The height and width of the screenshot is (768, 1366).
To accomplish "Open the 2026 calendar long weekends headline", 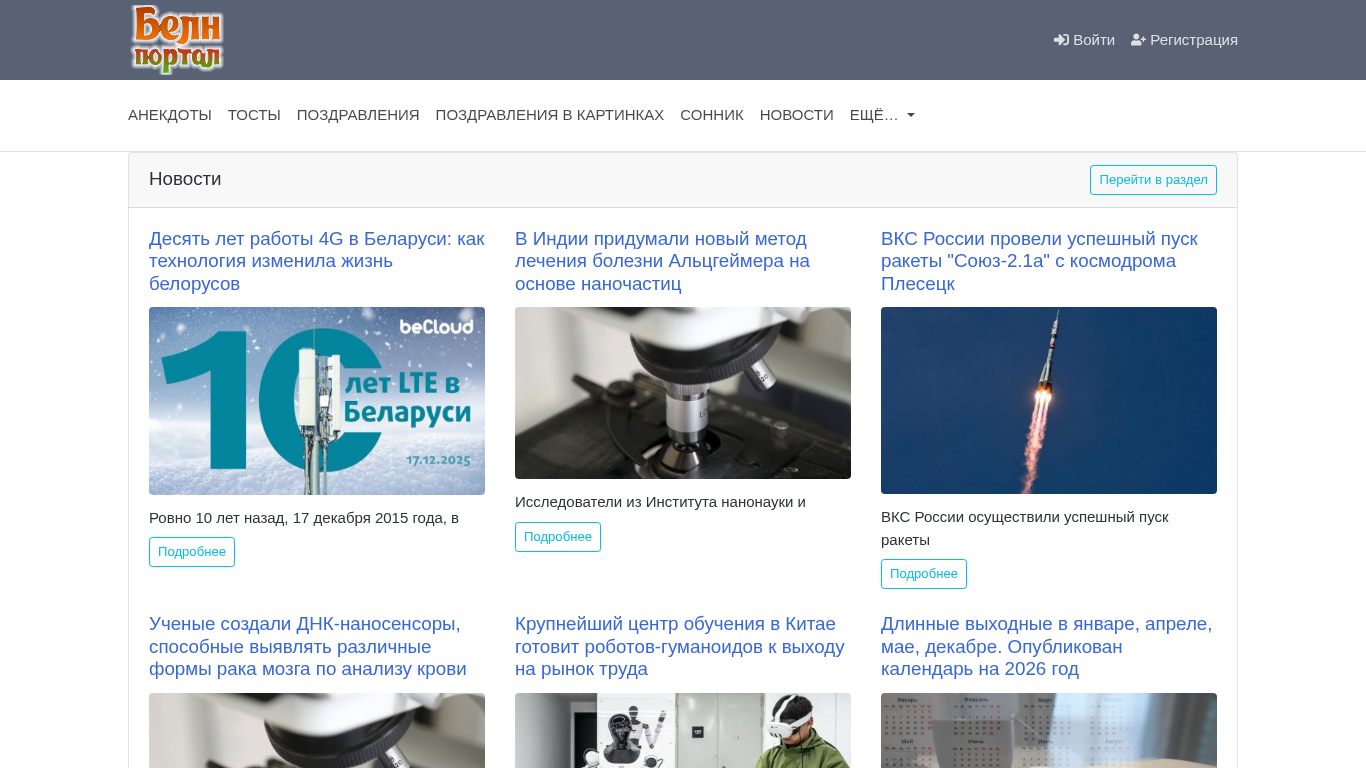I will [x=1046, y=646].
